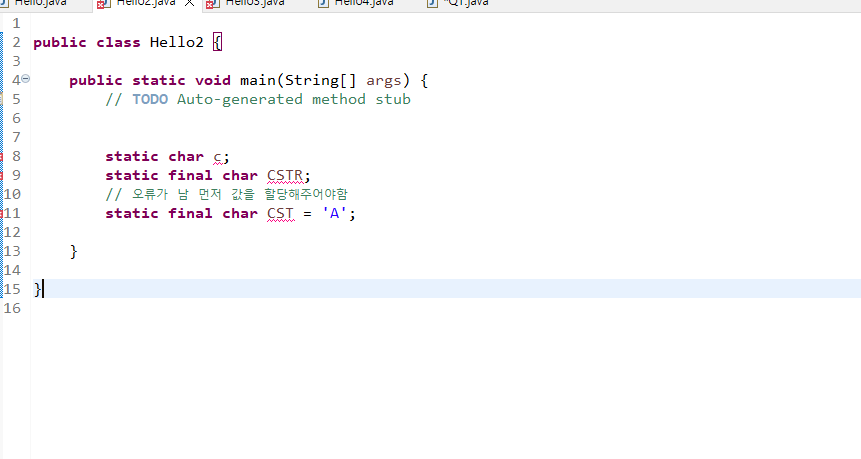Image resolution: width=861 pixels, height=459 pixels.
Task: Click 'Auto-generated method stub' comment text
Action: pos(294,99)
